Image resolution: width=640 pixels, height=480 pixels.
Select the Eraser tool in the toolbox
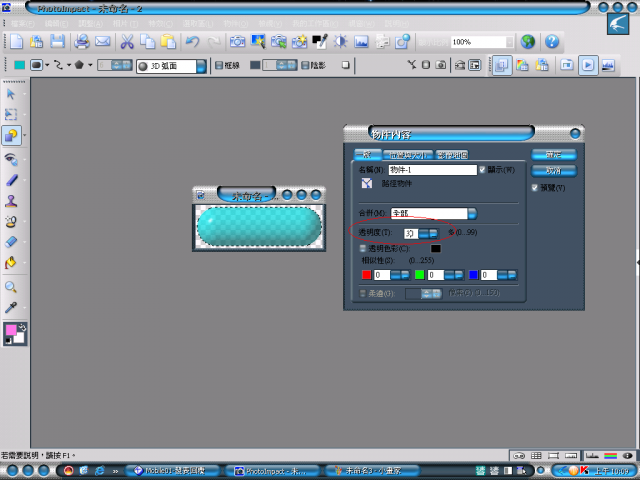coord(11,242)
